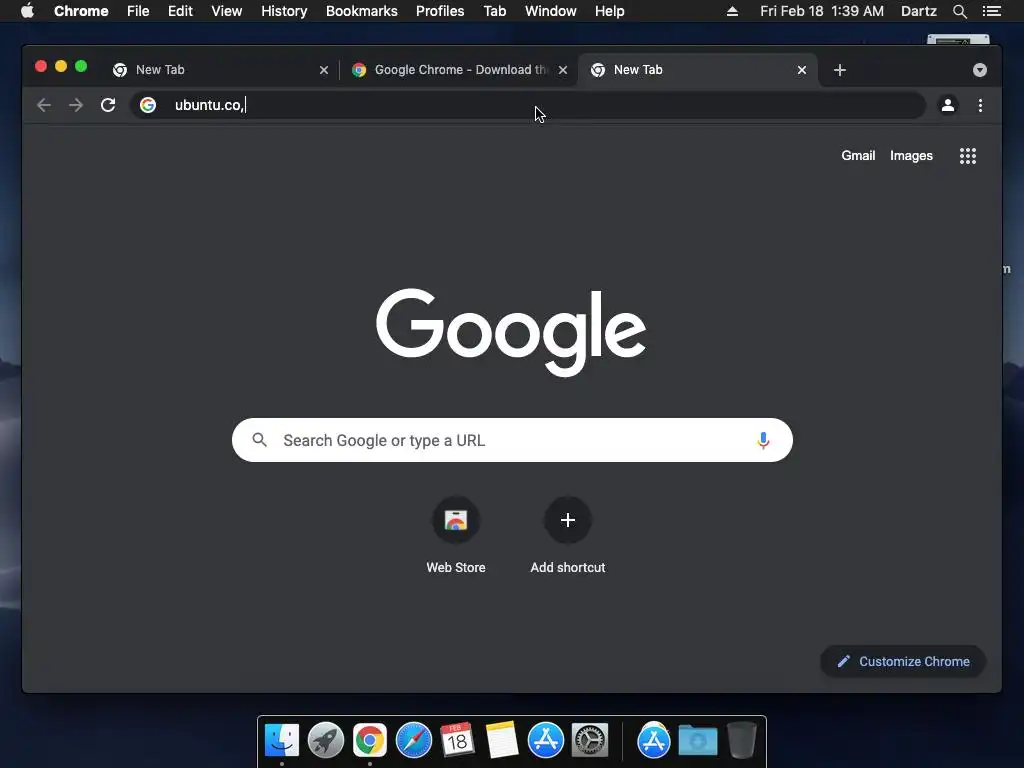Open the Downloads folder in dock

tap(697, 741)
